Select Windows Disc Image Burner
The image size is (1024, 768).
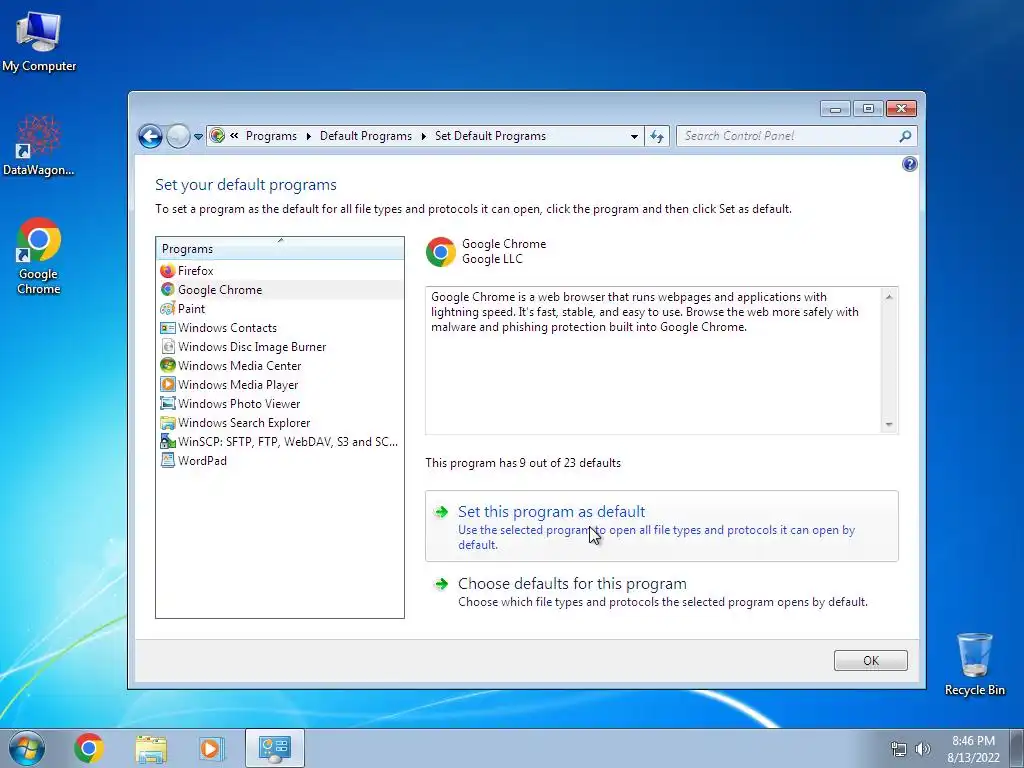[x=280, y=347]
